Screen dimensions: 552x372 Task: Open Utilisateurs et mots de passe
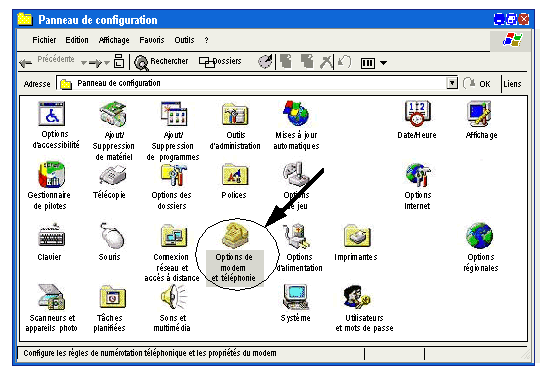357,297
